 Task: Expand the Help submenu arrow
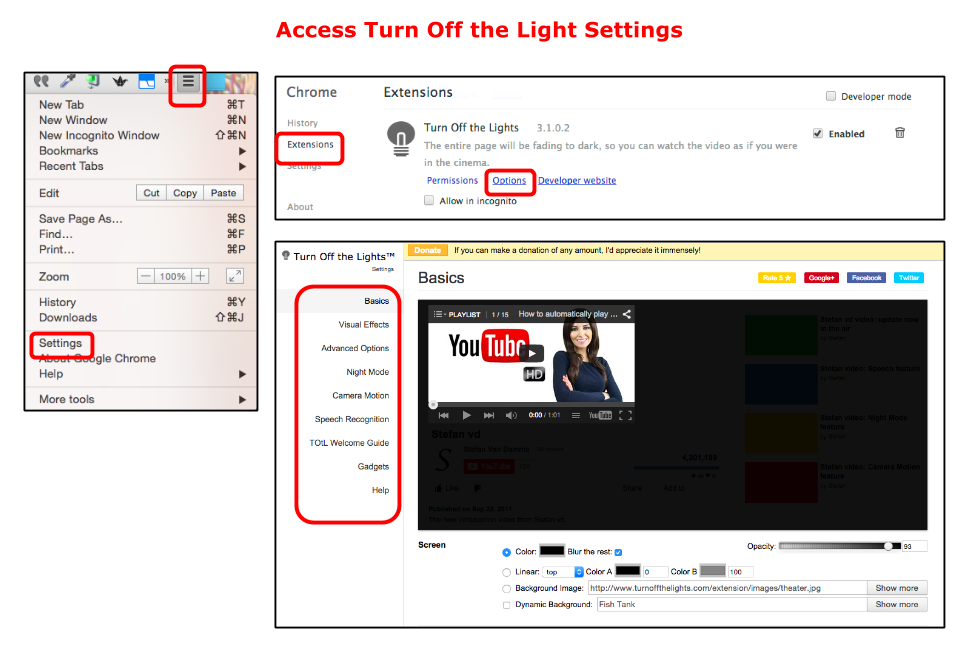pyautogui.click(x=242, y=374)
